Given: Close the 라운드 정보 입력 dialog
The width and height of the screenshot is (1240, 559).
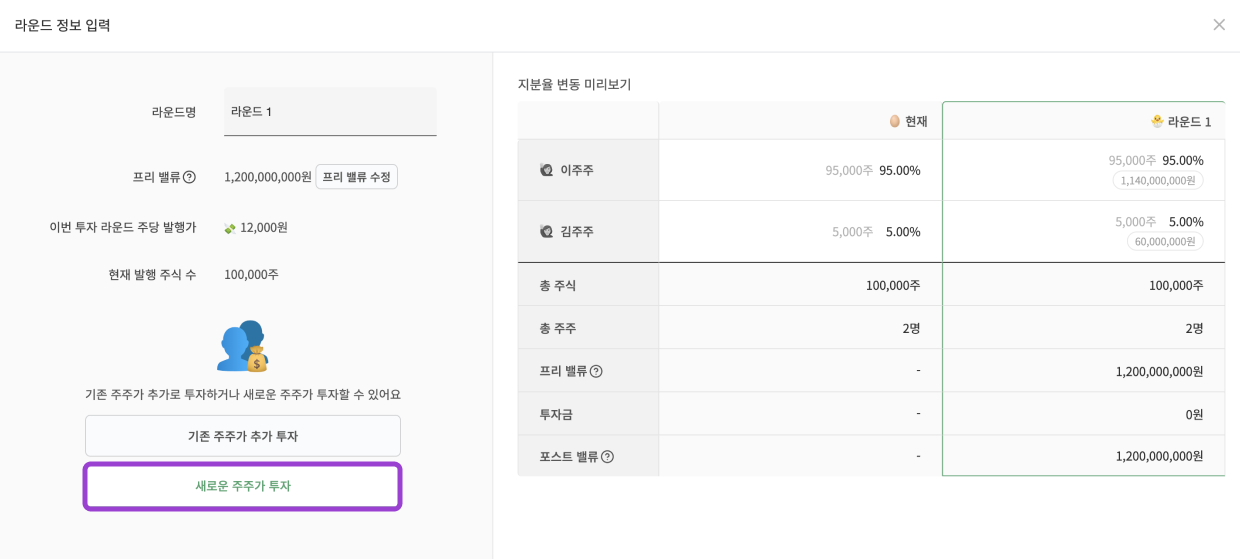Looking at the screenshot, I should (x=1218, y=25).
